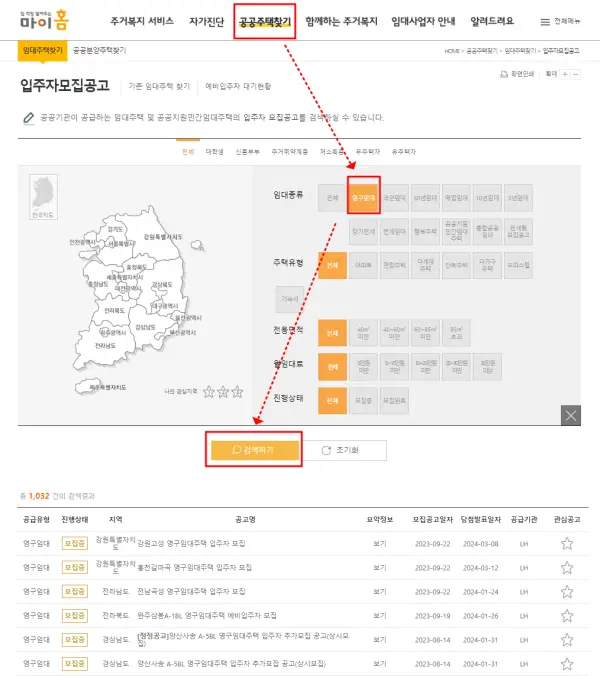Select 경기도 on the map
600x676 pixels.
[115, 229]
